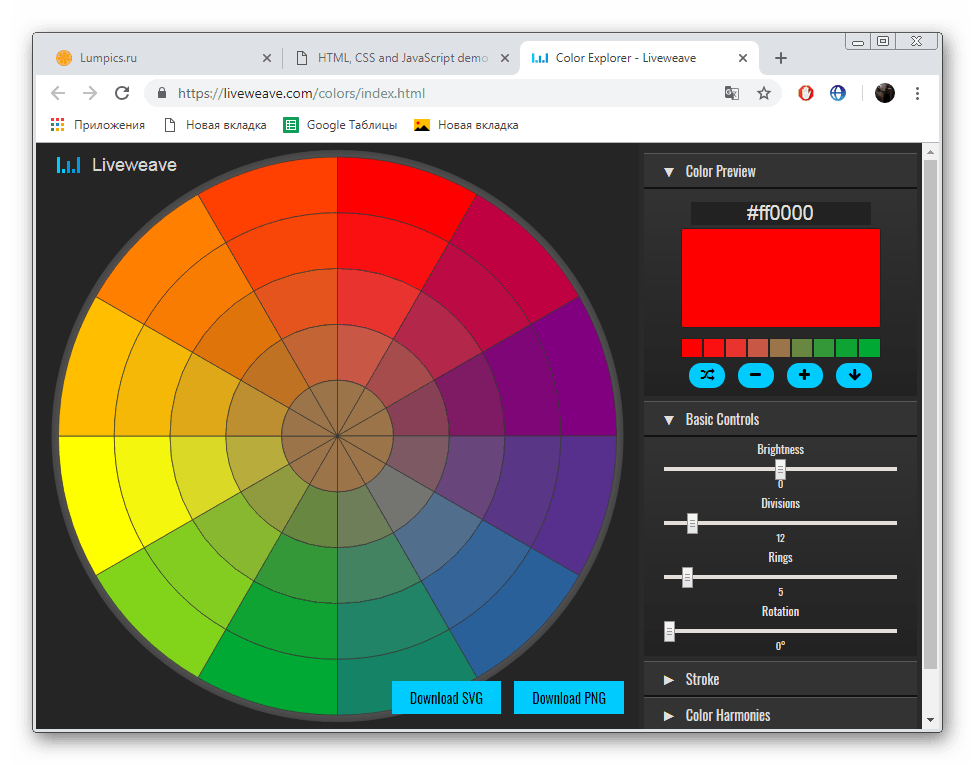The height and width of the screenshot is (765, 975).
Task: Click the Download PNG button
Action: (568, 698)
